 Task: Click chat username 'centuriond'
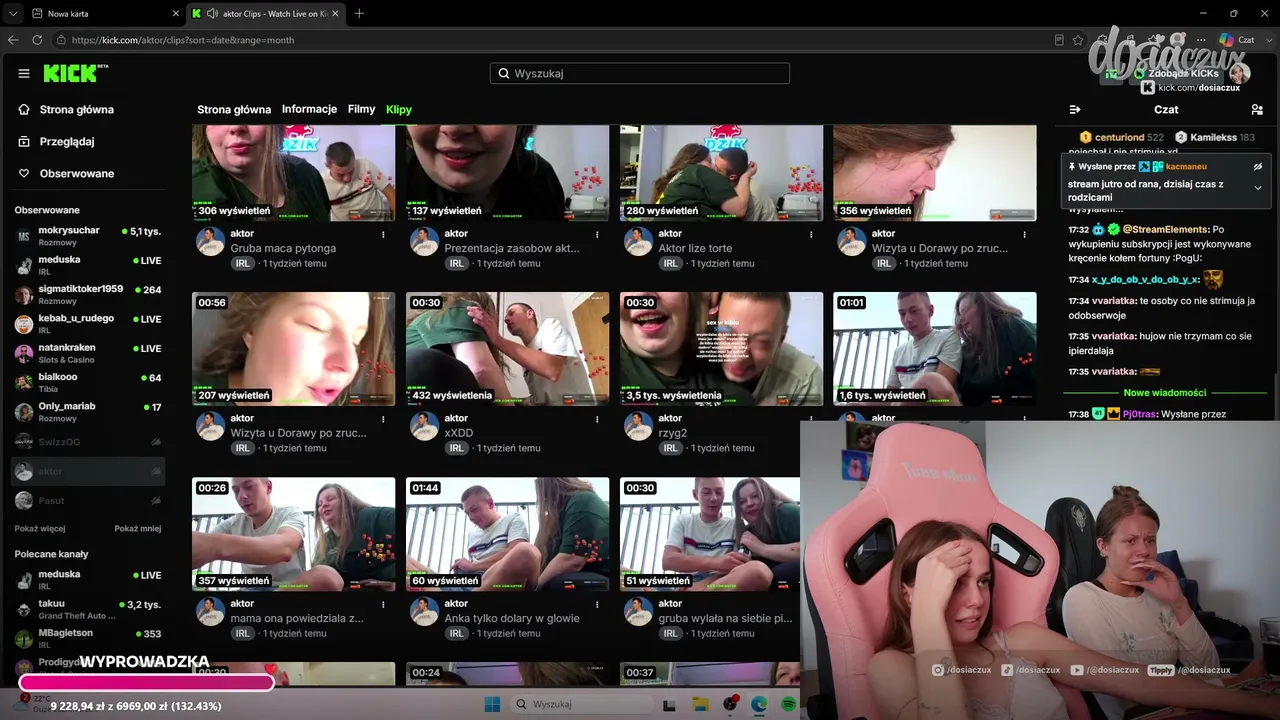coord(1119,137)
